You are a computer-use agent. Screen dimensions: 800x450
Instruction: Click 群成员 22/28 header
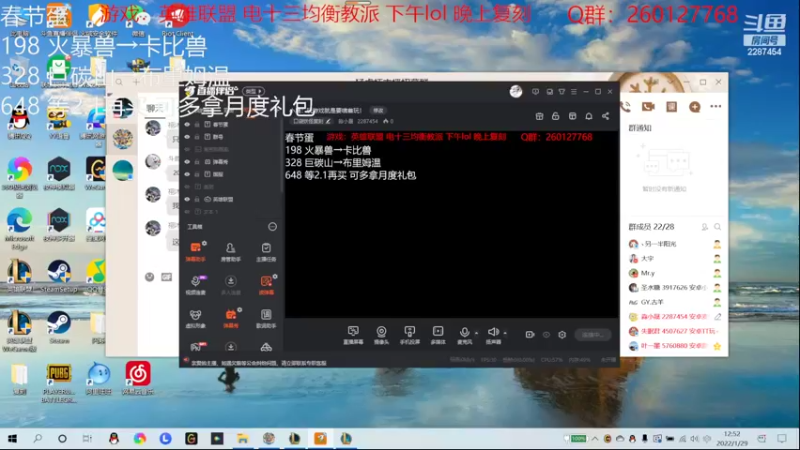click(651, 227)
